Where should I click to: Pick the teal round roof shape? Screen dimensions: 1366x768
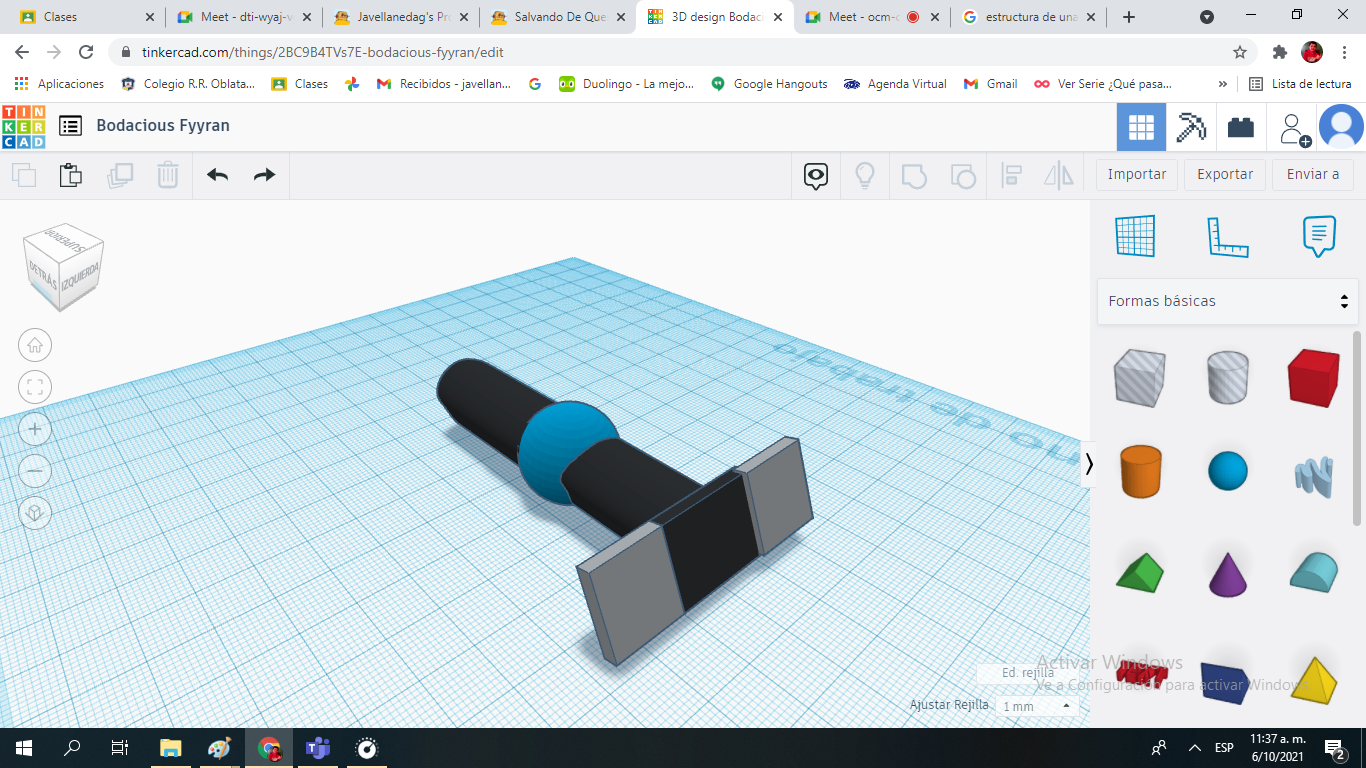(1313, 571)
